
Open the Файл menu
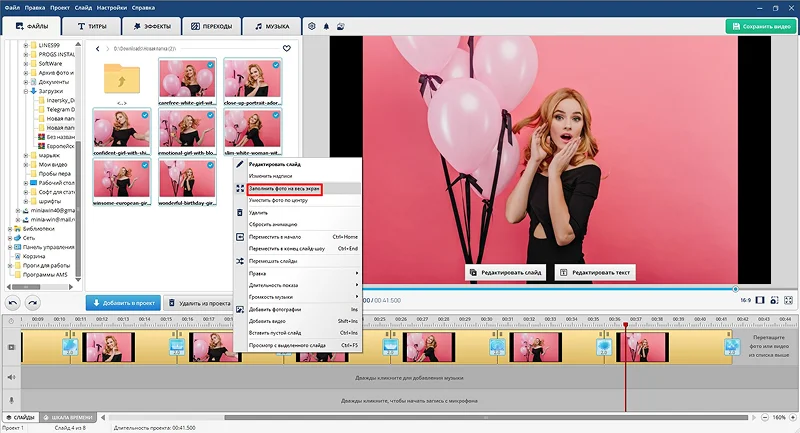12,8
